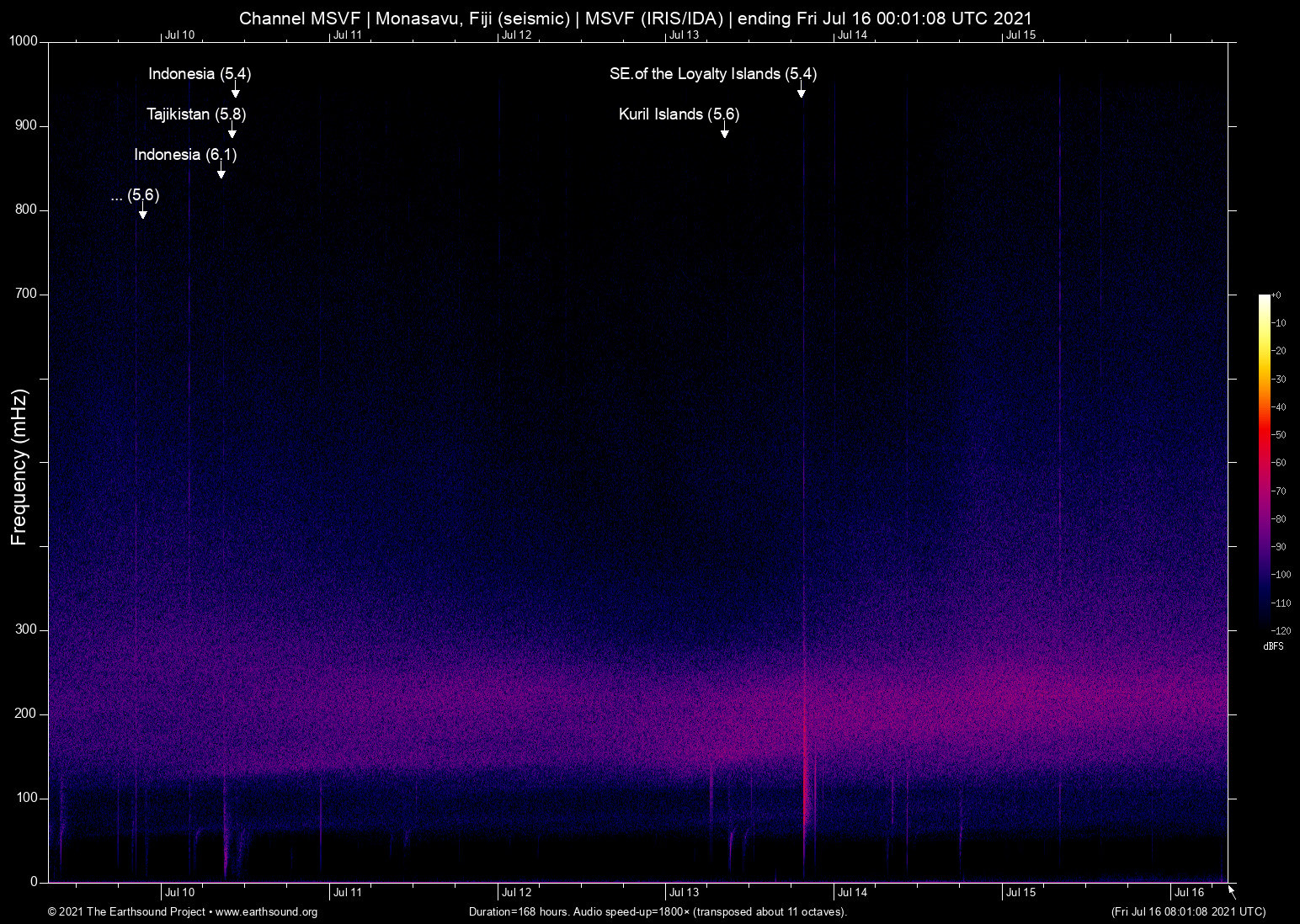Click the 'Jul 15' date on the top axis
Image resolution: width=1300 pixels, height=924 pixels.
point(1021,35)
